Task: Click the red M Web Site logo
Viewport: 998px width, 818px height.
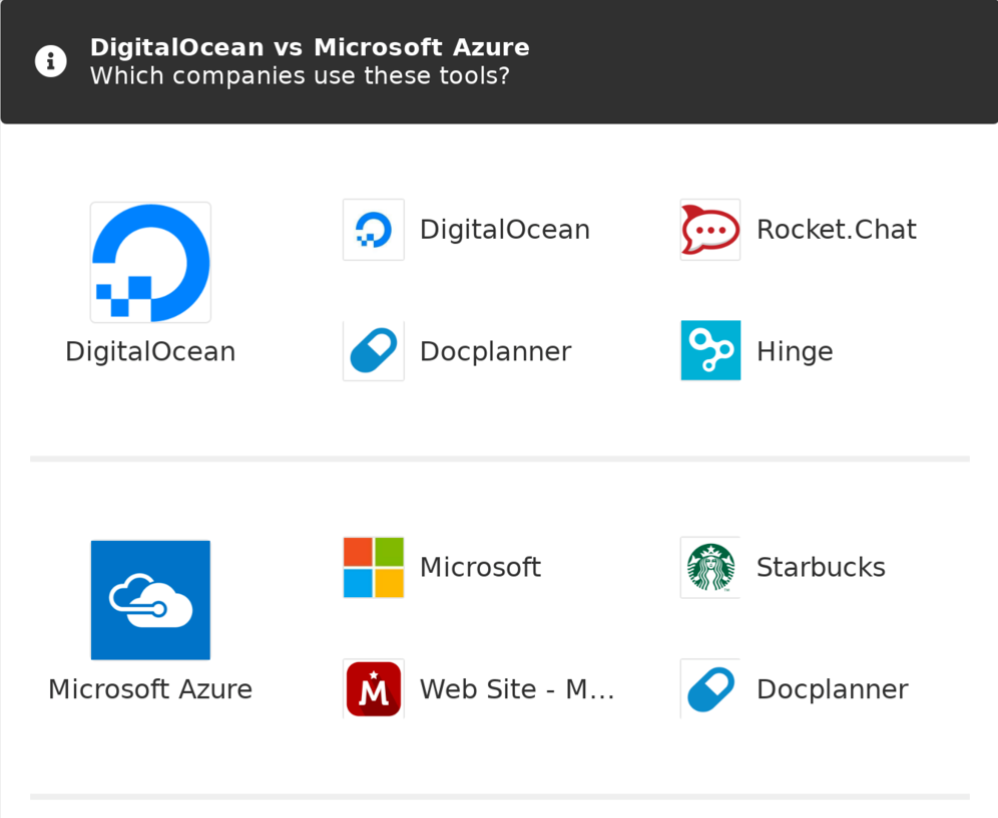Action: tap(374, 689)
